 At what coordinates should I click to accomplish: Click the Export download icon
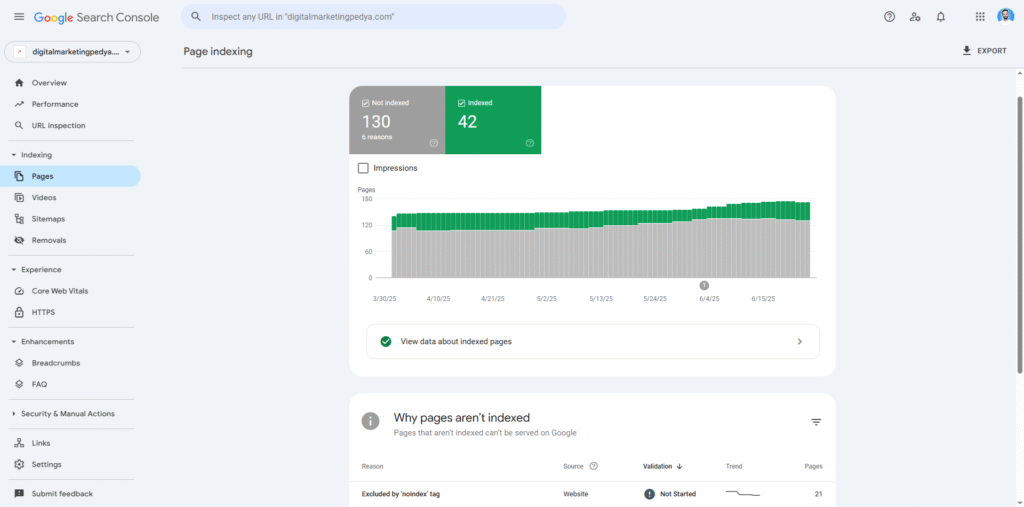[x=967, y=50]
